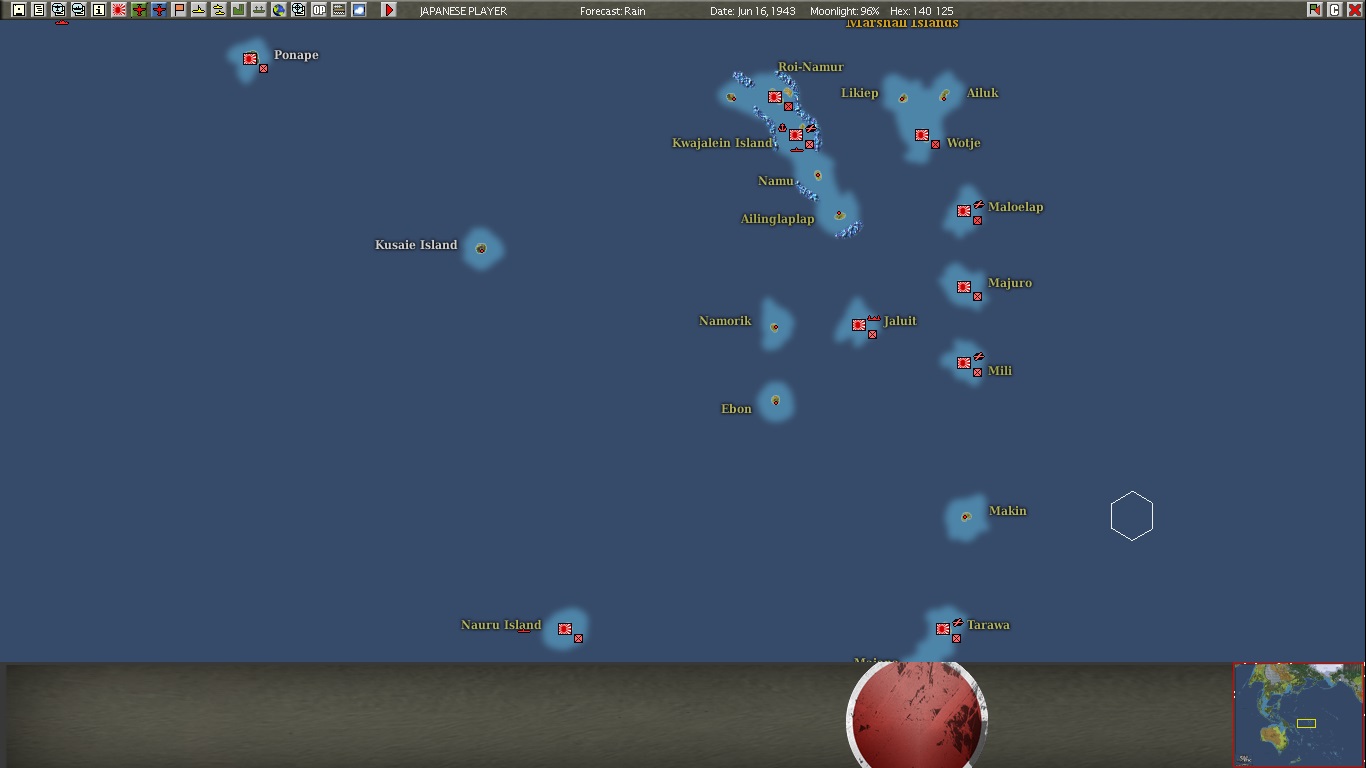Click the red X exit button
This screenshot has height=768, width=1366.
(1354, 10)
